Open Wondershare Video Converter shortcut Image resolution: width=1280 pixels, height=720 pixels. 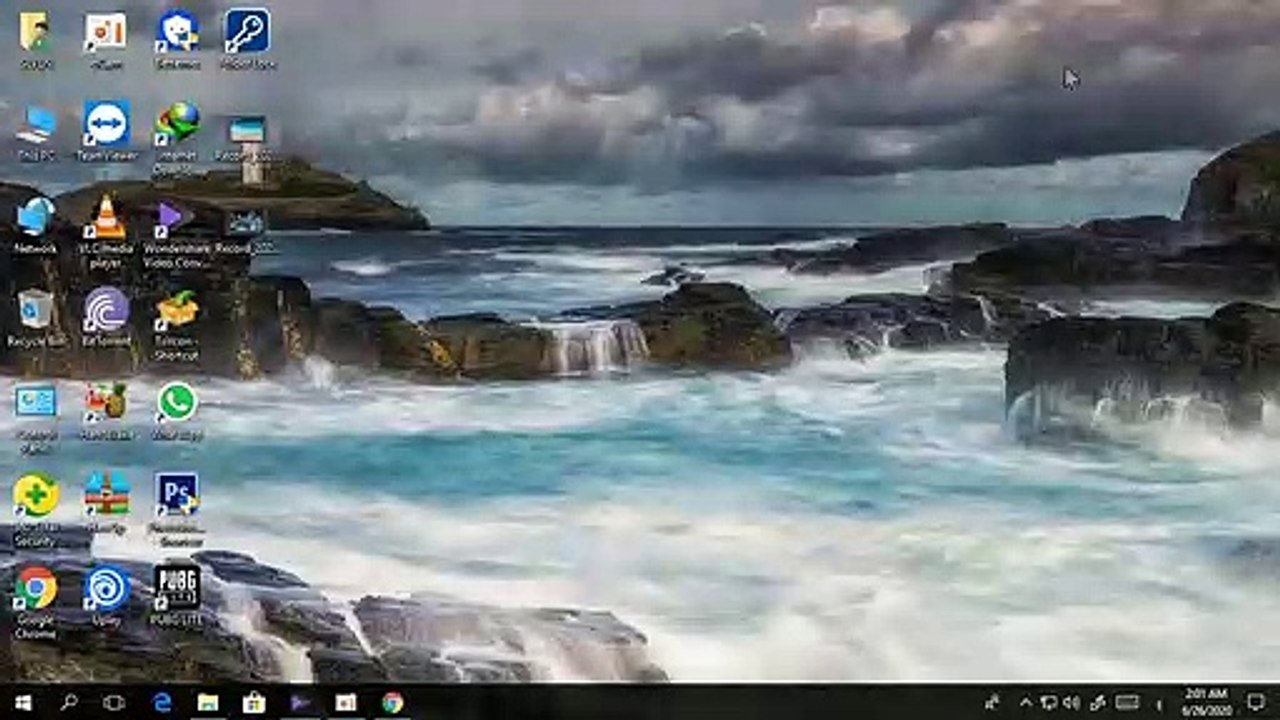(x=177, y=215)
